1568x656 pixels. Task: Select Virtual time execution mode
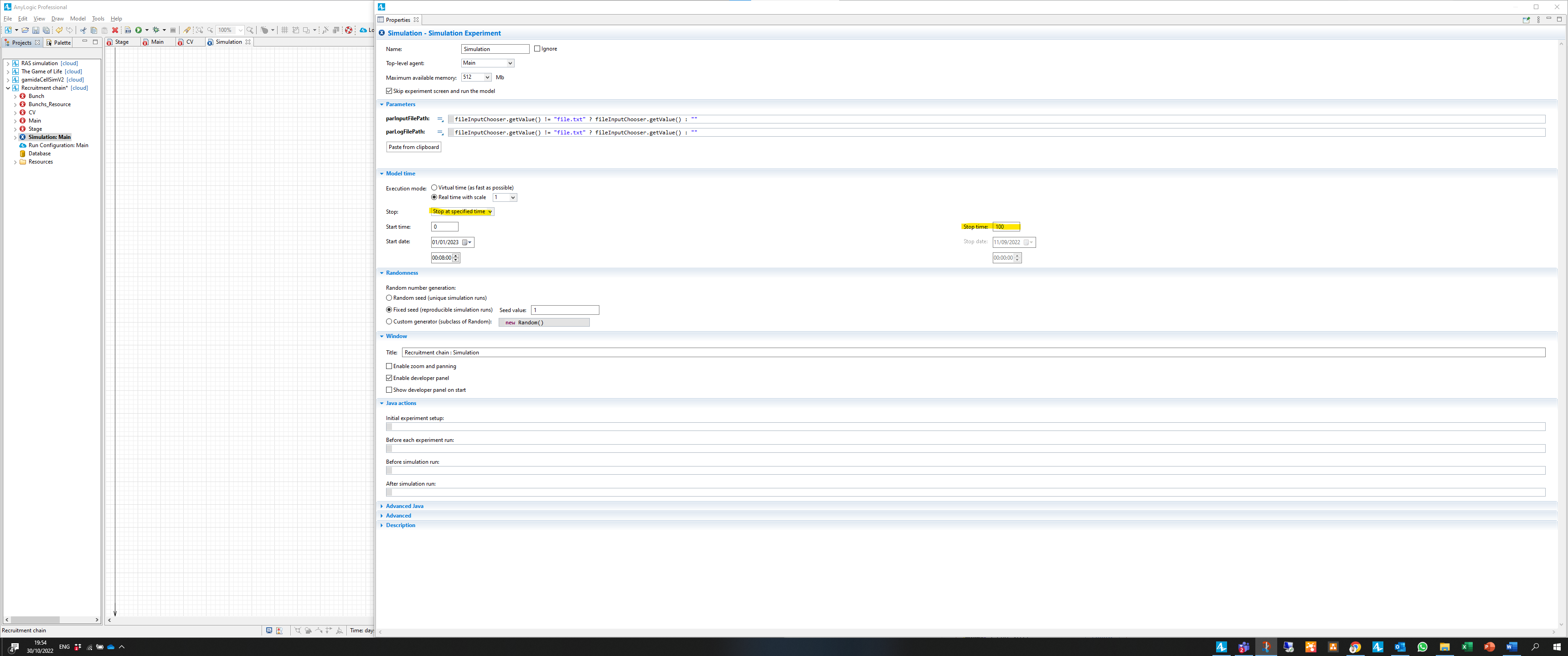(434, 187)
